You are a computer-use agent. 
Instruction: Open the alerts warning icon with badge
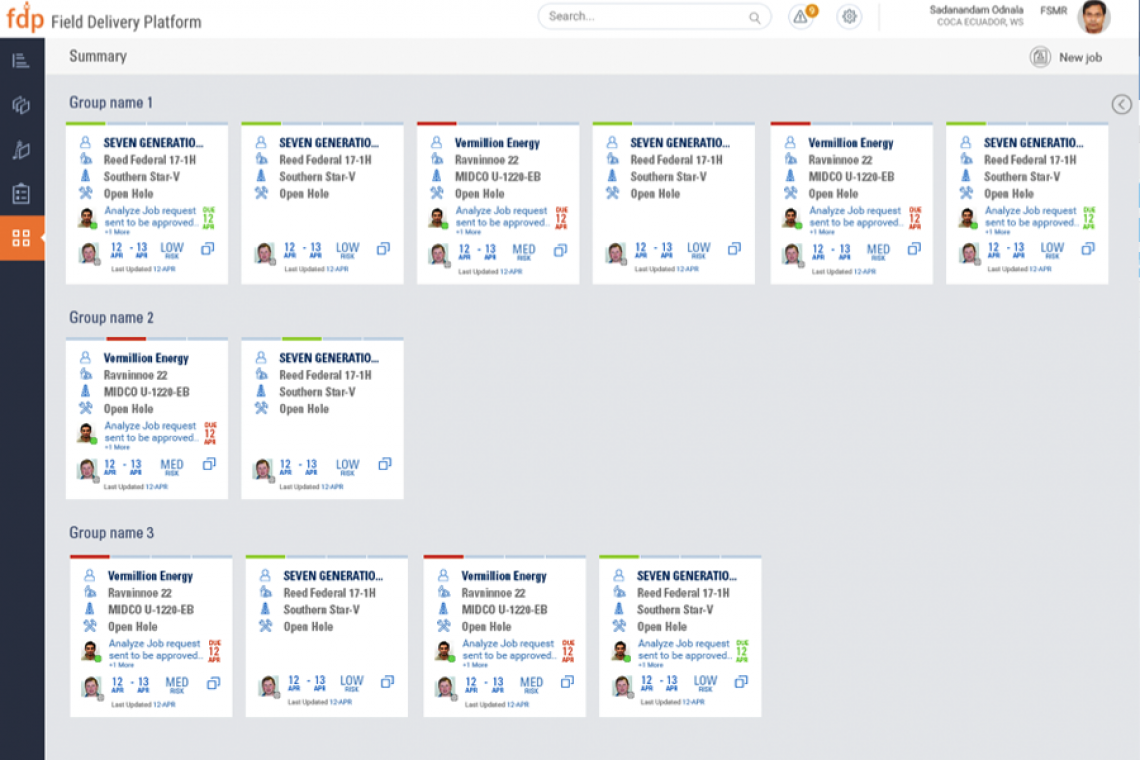(801, 17)
